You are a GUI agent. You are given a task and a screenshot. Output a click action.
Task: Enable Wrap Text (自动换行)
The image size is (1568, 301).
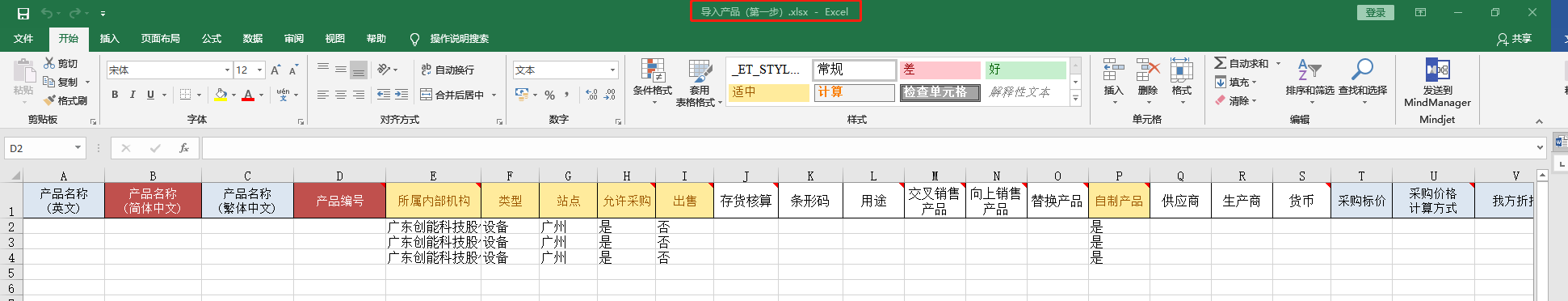[x=448, y=70]
